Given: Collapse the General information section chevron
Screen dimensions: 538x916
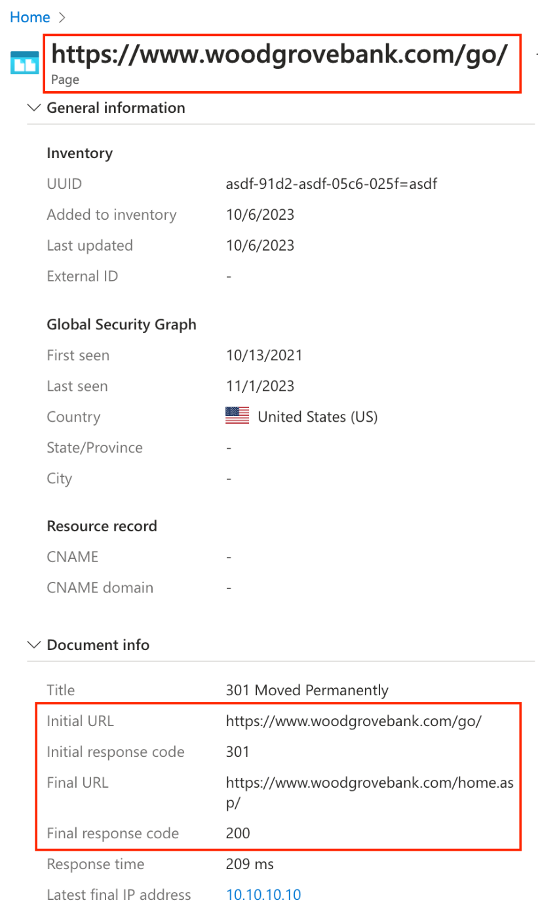Looking at the screenshot, I should (34, 107).
